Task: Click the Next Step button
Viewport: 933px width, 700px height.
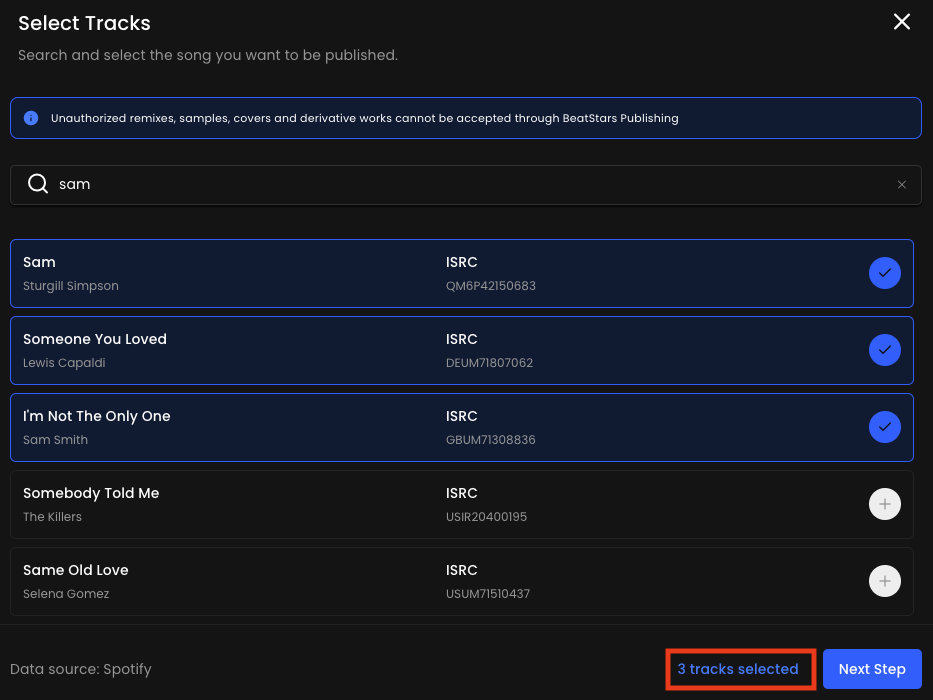Action: 871,669
